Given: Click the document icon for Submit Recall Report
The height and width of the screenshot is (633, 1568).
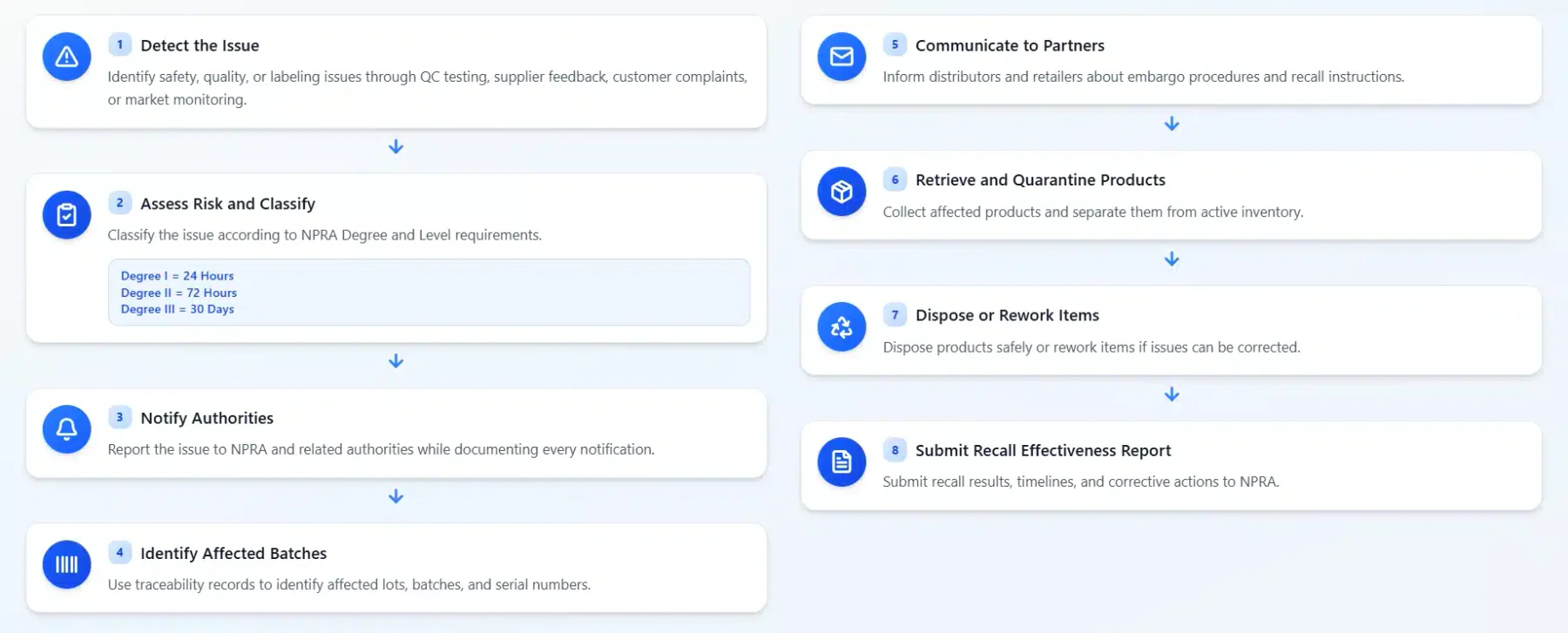Looking at the screenshot, I should (x=841, y=461).
